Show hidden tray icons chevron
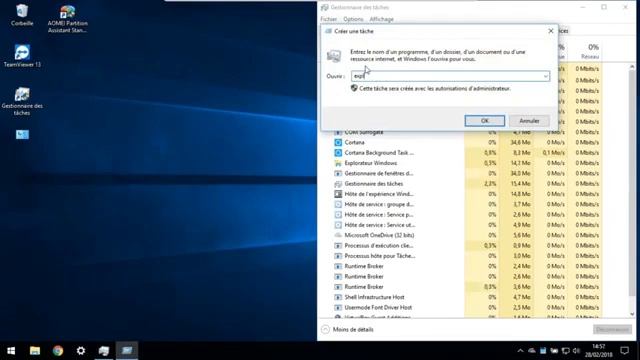This screenshot has height=360, width=640. point(520,351)
